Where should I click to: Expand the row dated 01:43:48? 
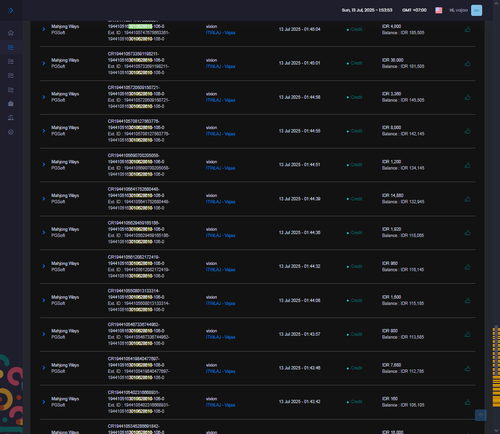pyautogui.click(x=44, y=368)
